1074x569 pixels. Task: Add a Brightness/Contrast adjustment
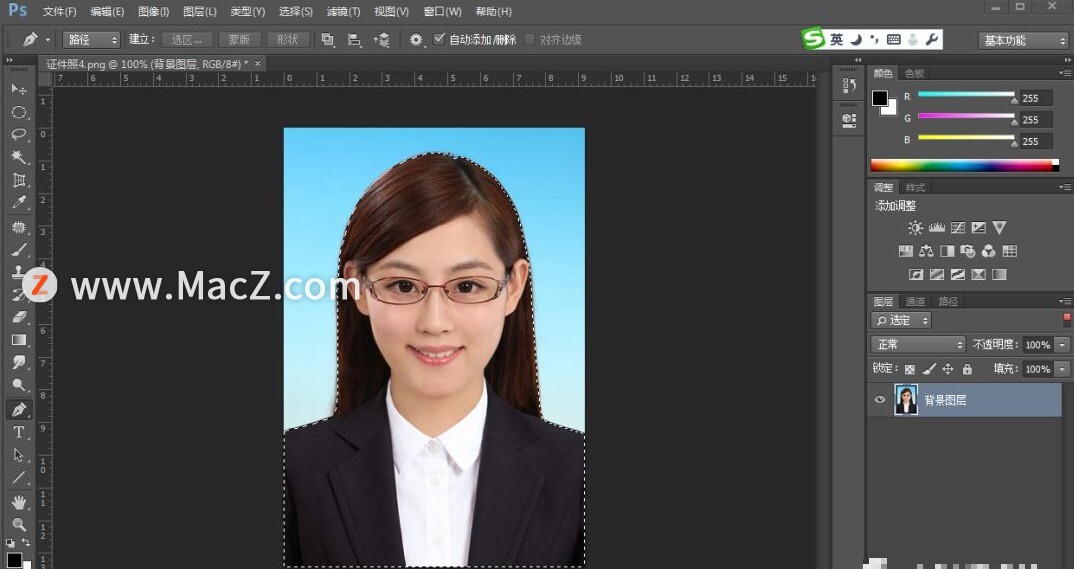click(x=915, y=228)
